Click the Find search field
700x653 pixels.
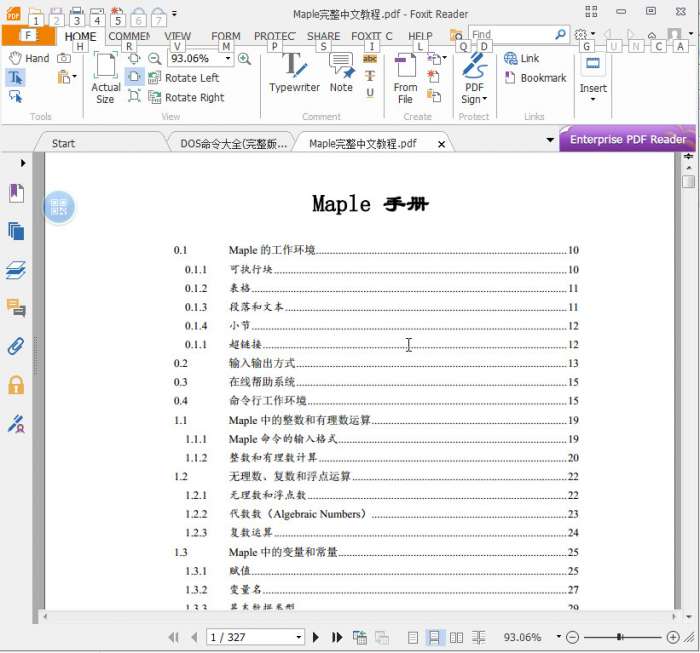(510, 34)
